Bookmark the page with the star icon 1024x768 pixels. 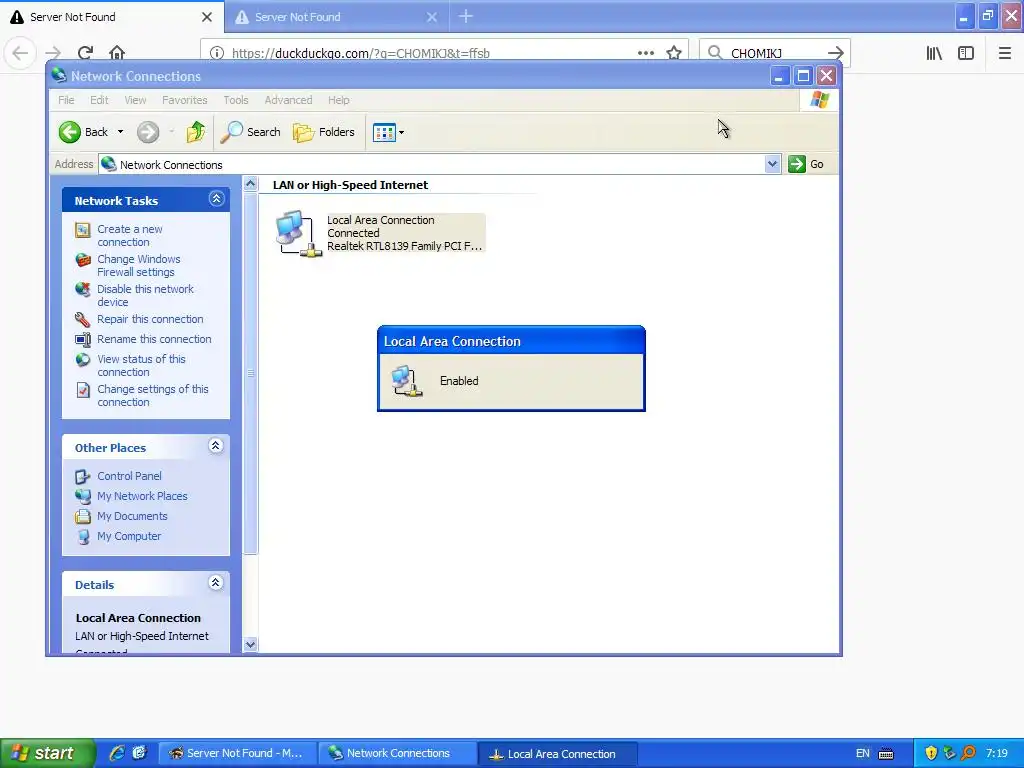[x=674, y=53]
